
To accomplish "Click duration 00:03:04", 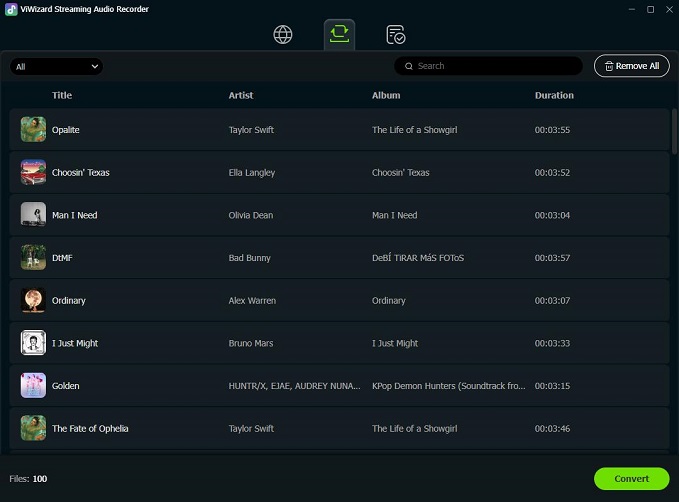I will tap(552, 215).
